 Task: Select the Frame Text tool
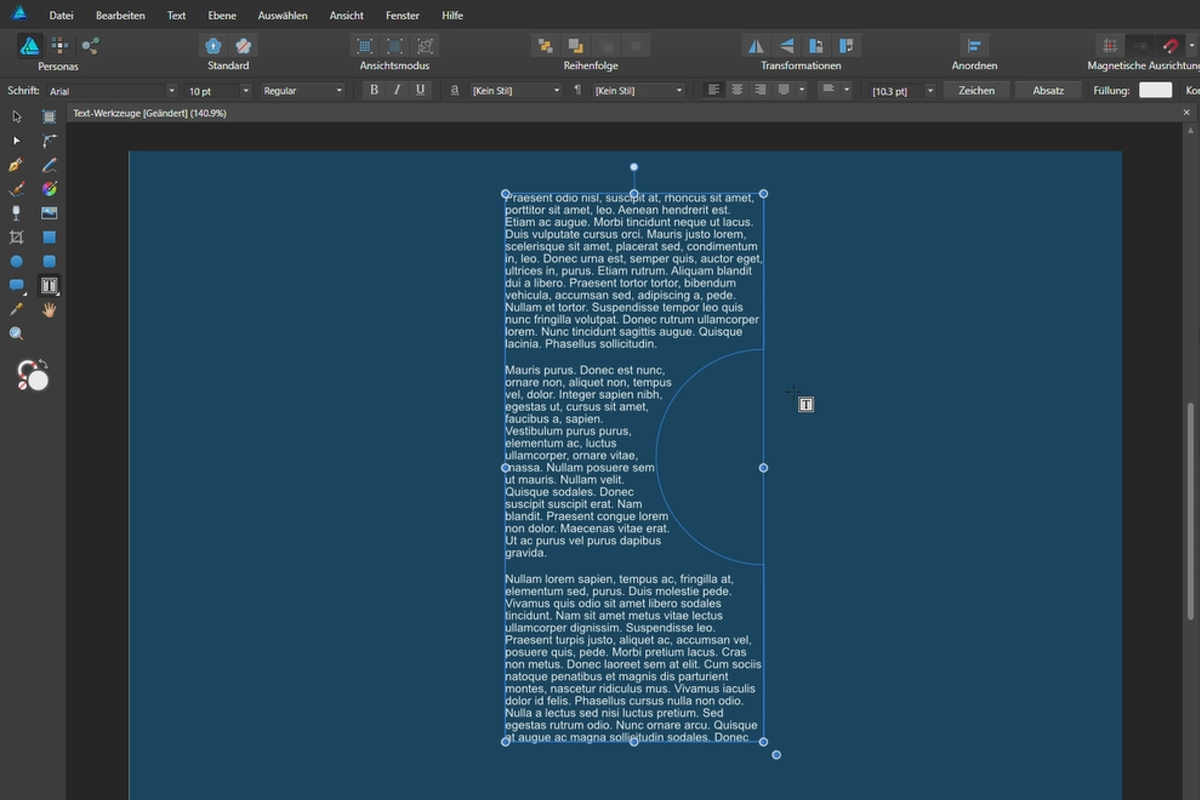(x=49, y=286)
